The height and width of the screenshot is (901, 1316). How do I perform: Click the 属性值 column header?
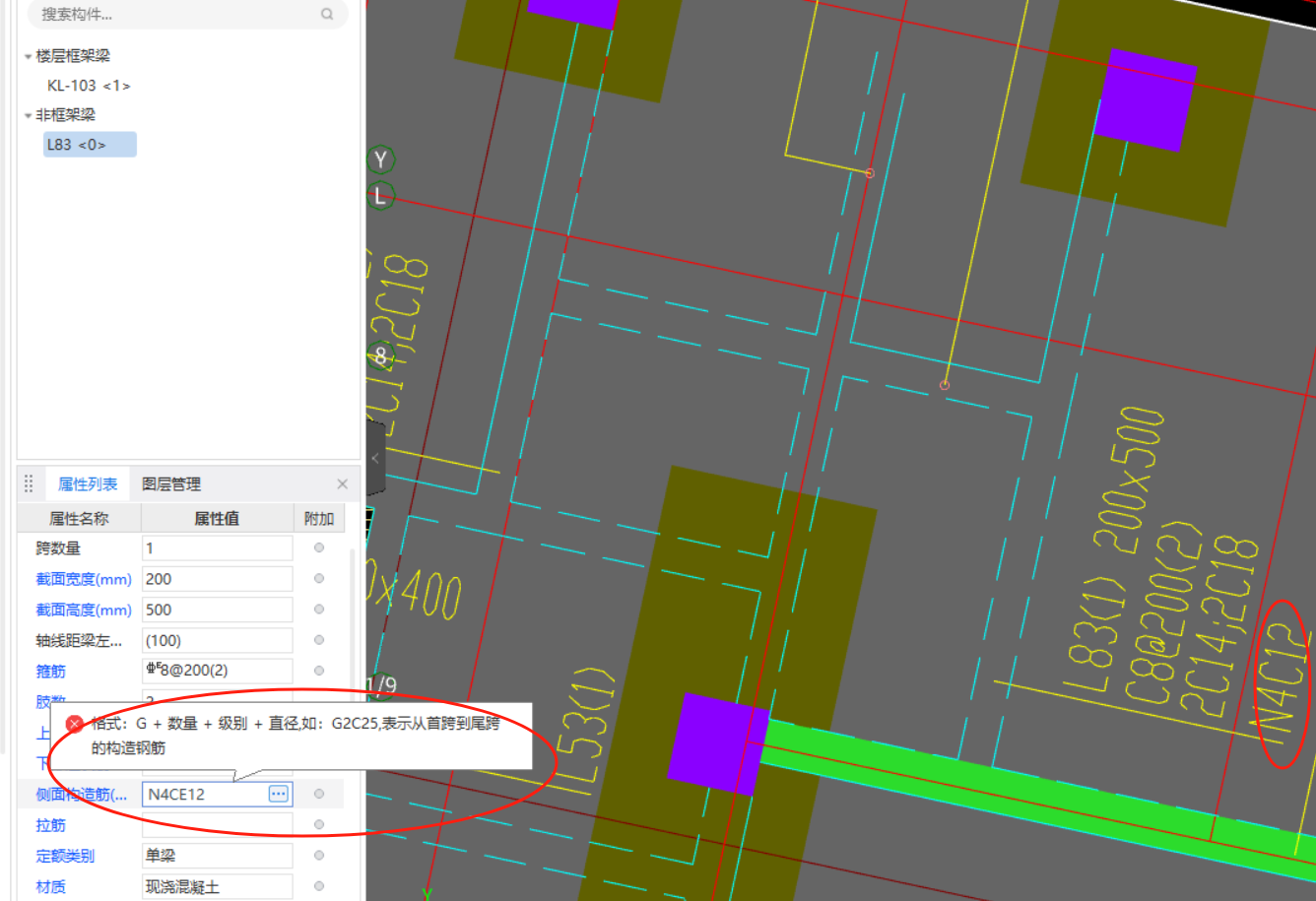click(217, 518)
